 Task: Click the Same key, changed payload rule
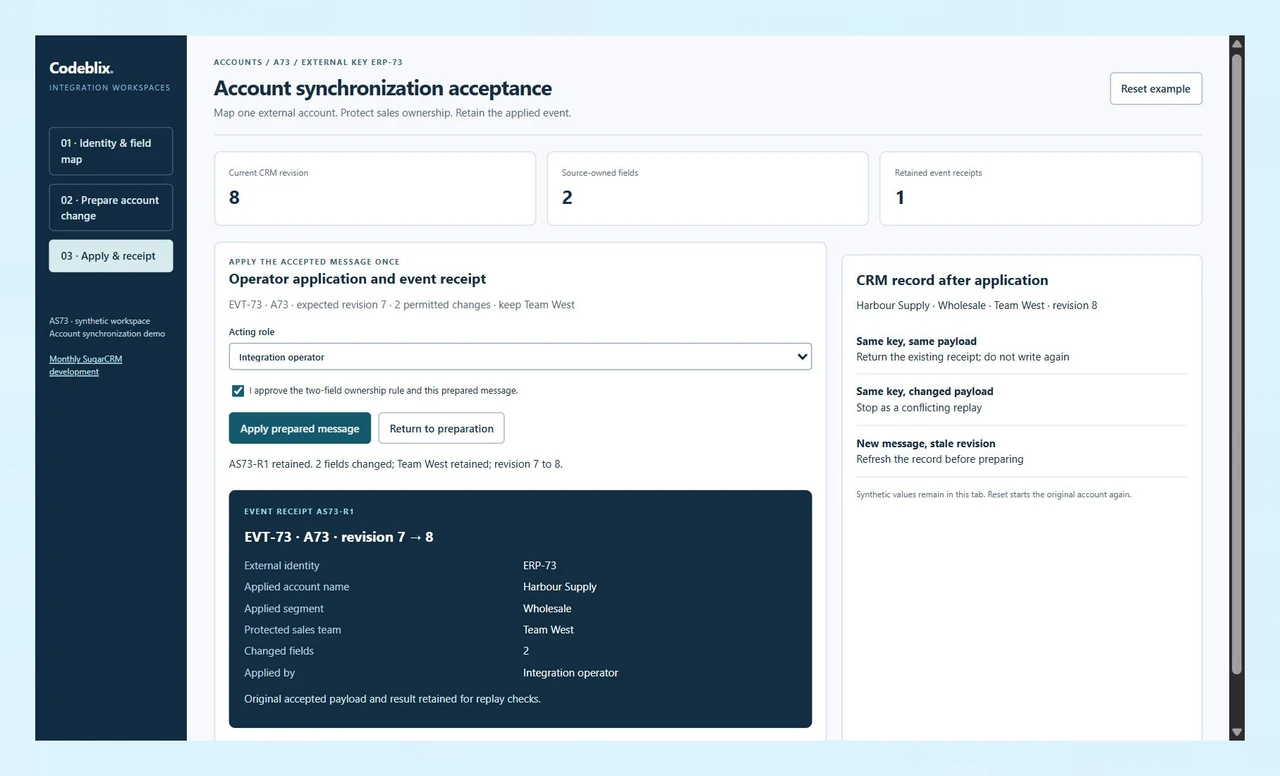pos(1021,399)
